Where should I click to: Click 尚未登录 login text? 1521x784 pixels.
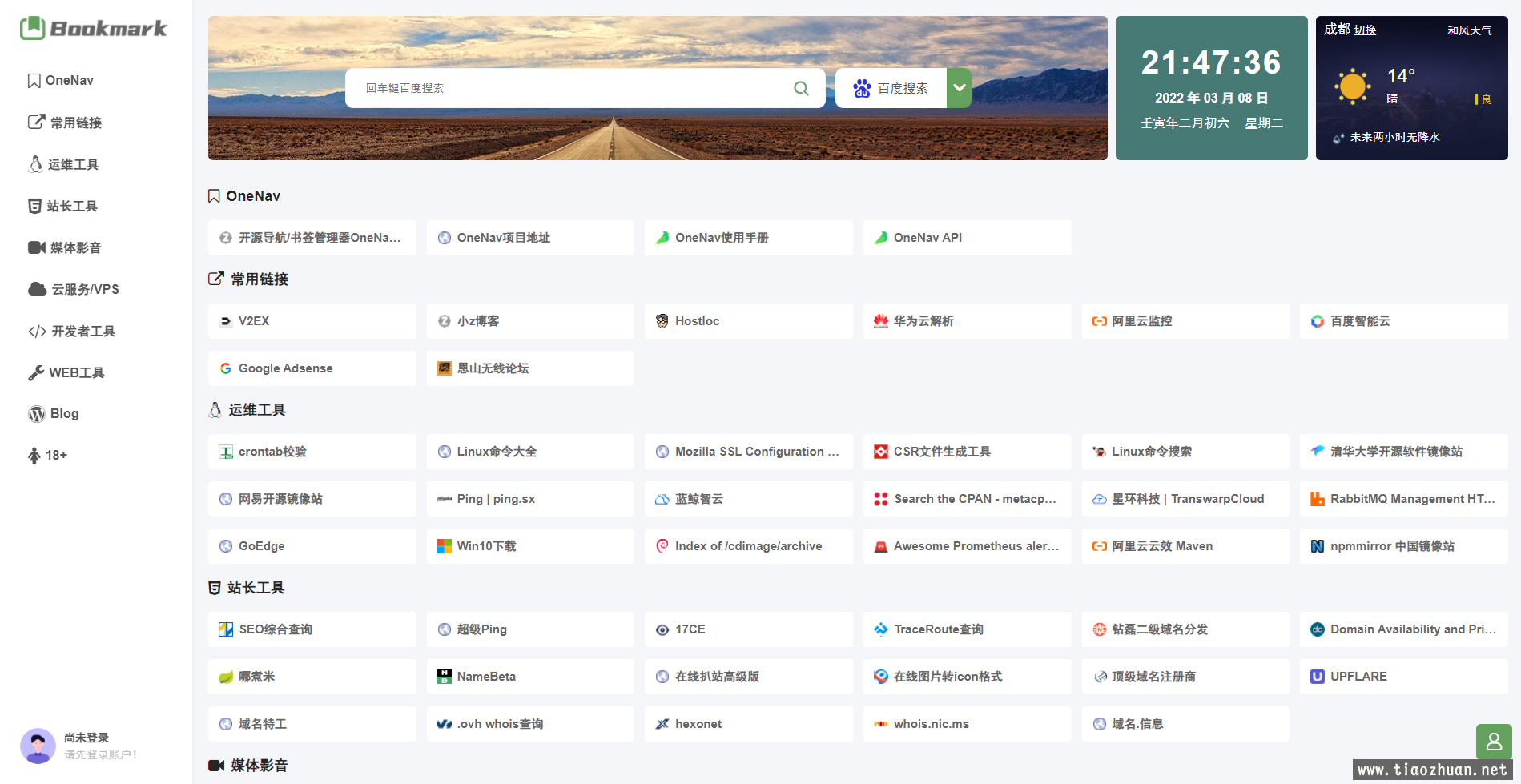pos(87,738)
